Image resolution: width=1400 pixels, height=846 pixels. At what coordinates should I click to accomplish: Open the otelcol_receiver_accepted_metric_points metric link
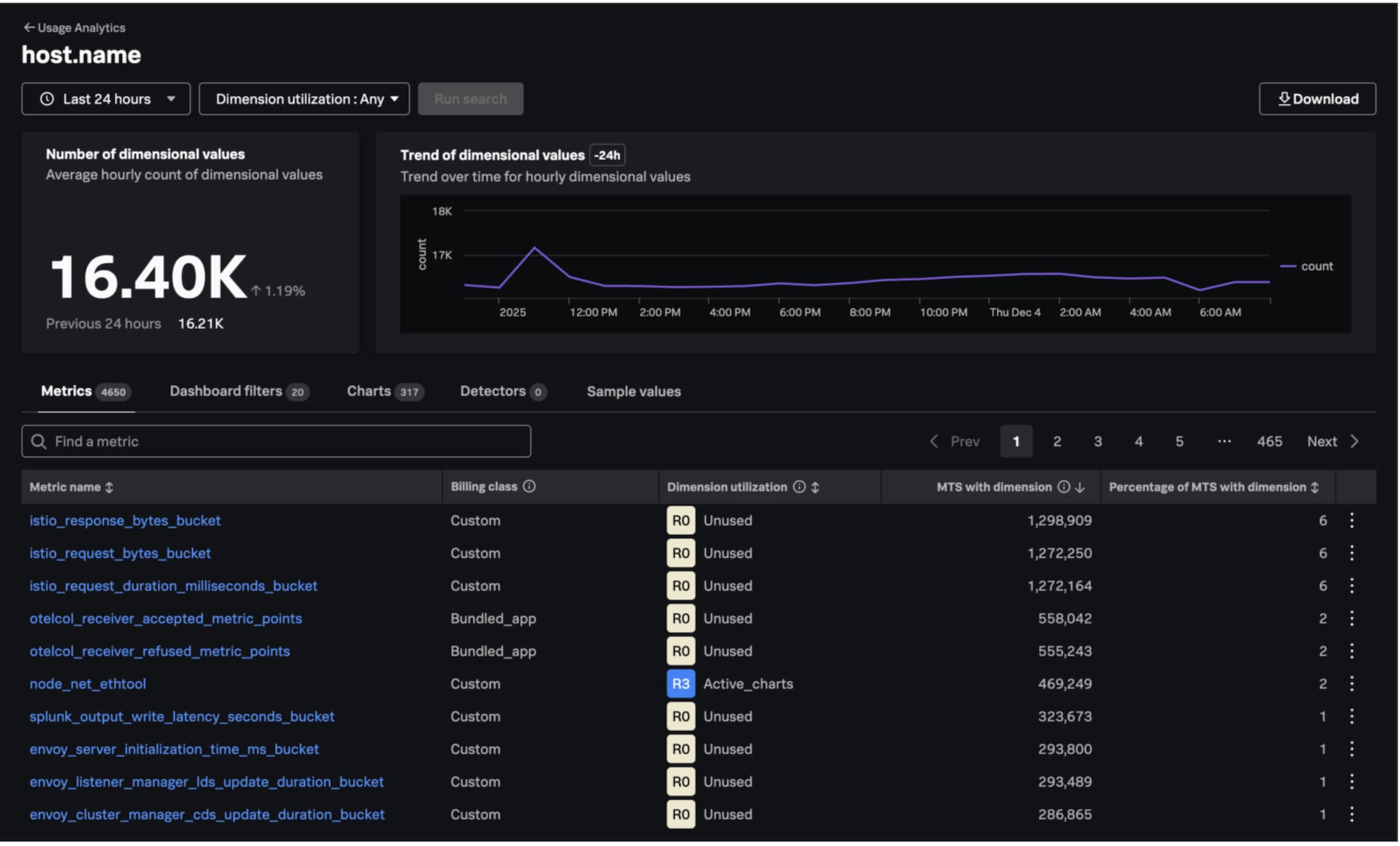pyautogui.click(x=165, y=619)
